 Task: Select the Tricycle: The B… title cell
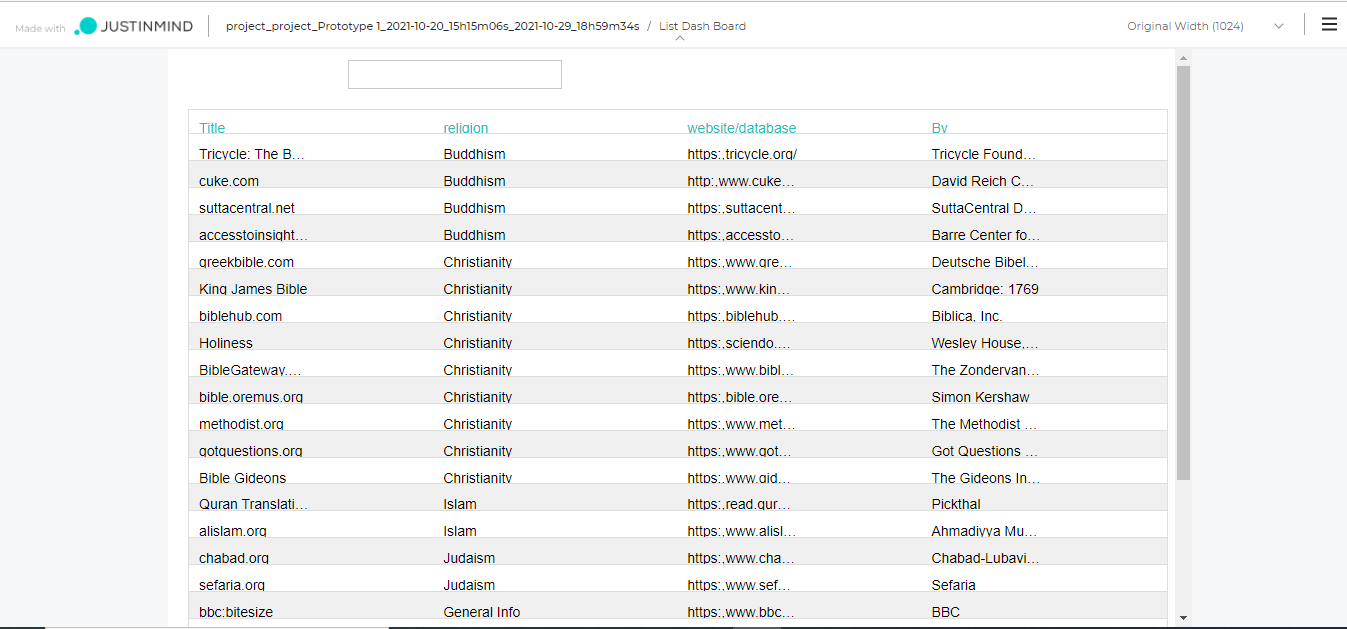[x=251, y=154]
